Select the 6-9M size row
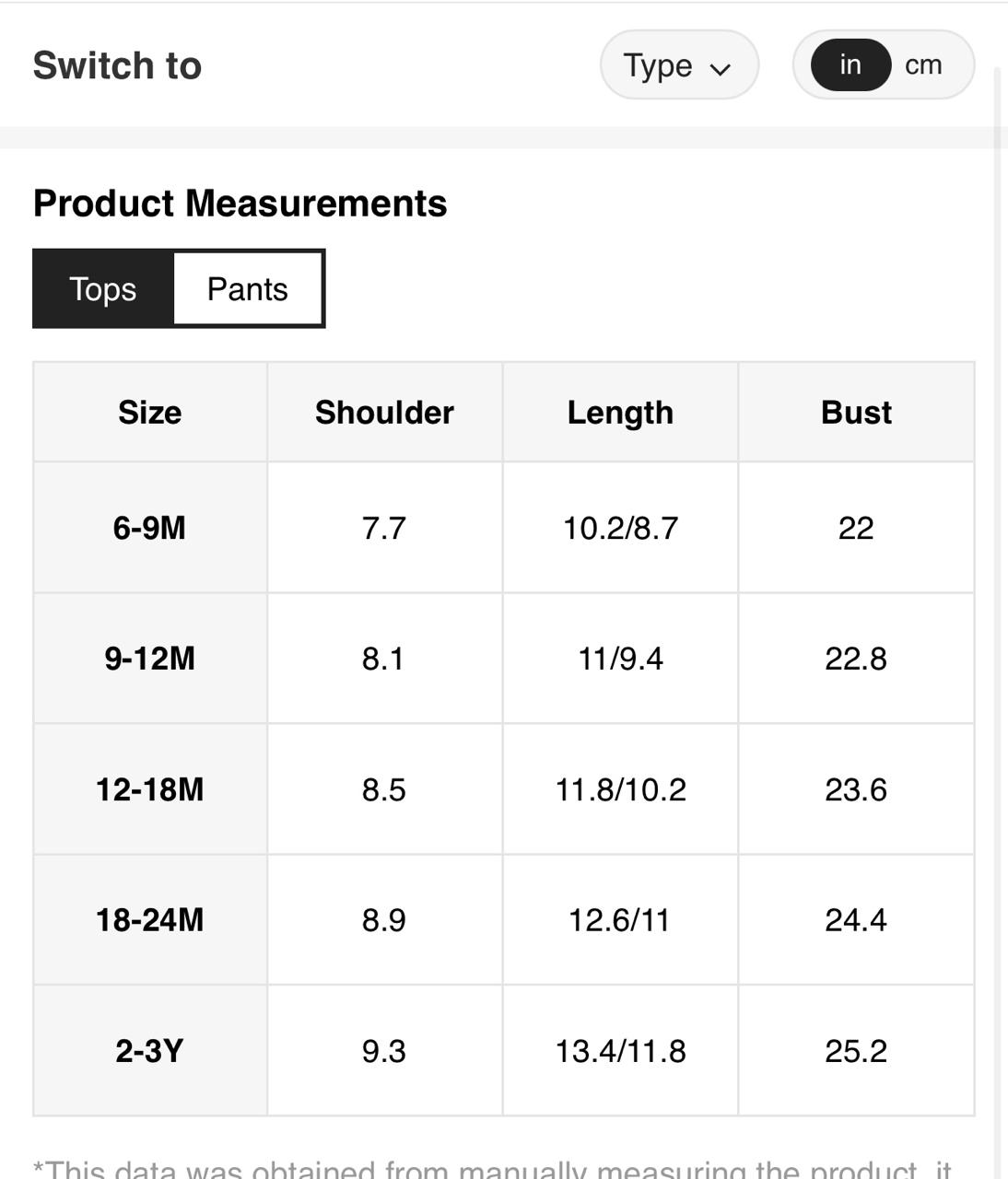 (150, 528)
